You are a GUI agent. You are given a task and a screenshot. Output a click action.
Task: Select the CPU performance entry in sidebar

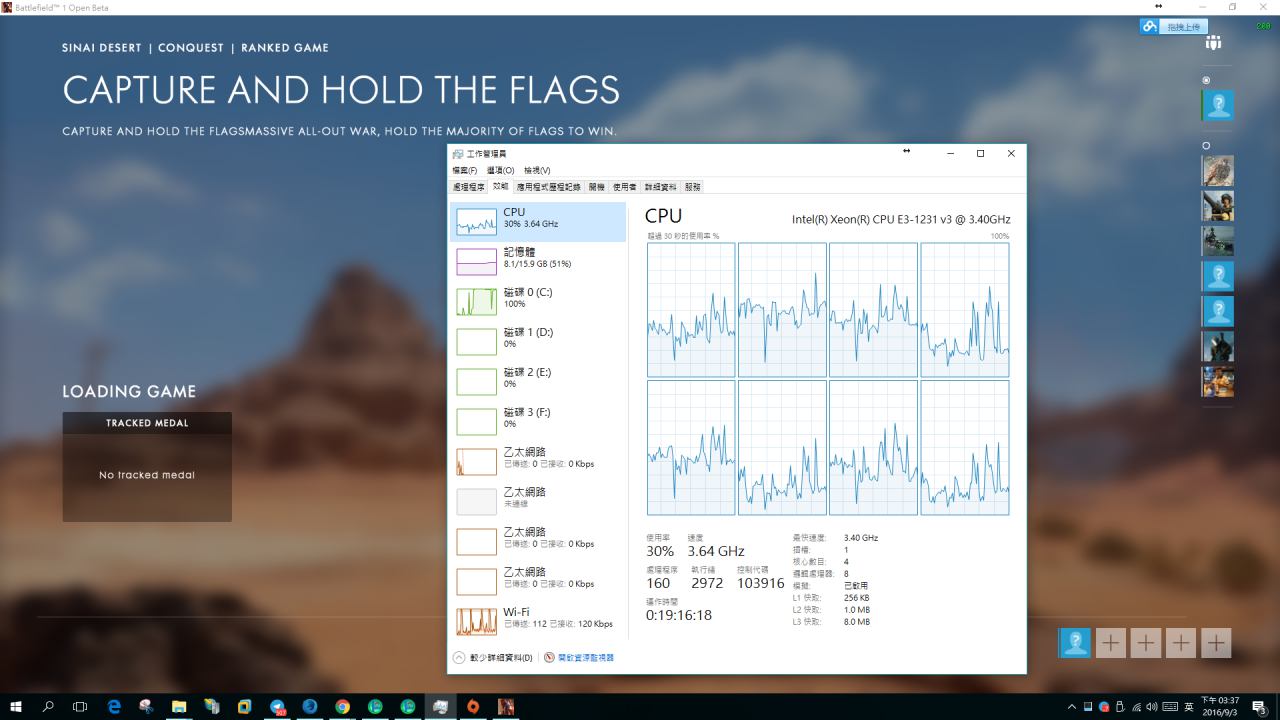[538, 222]
